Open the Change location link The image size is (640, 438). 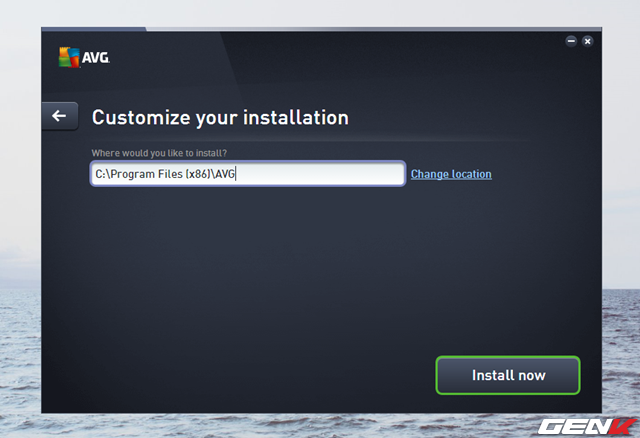451,174
